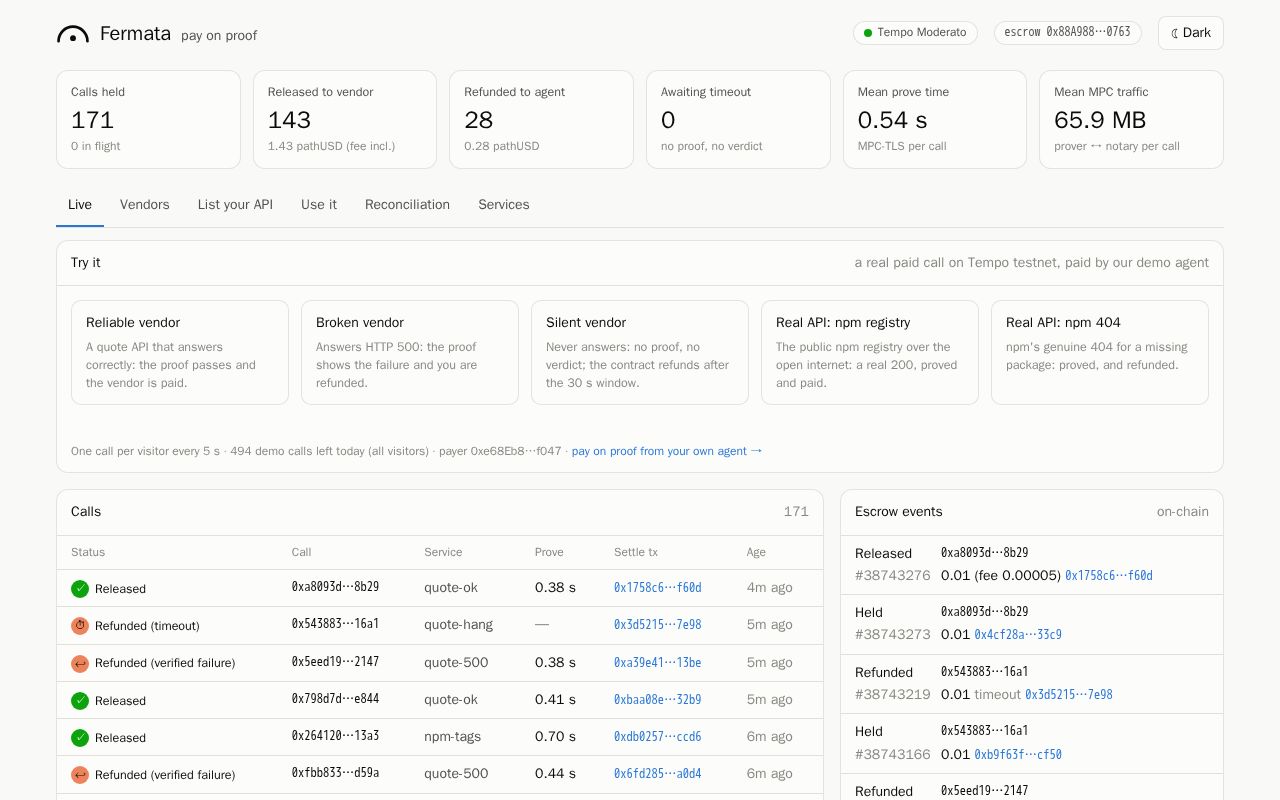Click refund arrow icon in 0xfbb833…d59a row
Screen dimensions: 1280x800
click(80, 775)
